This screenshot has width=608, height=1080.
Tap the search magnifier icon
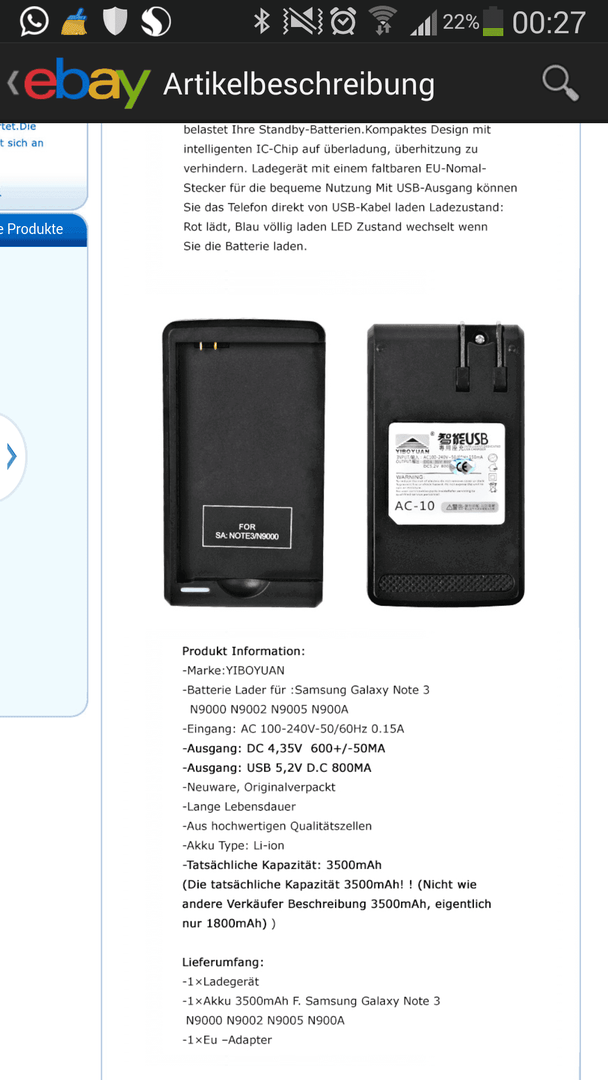coord(560,83)
